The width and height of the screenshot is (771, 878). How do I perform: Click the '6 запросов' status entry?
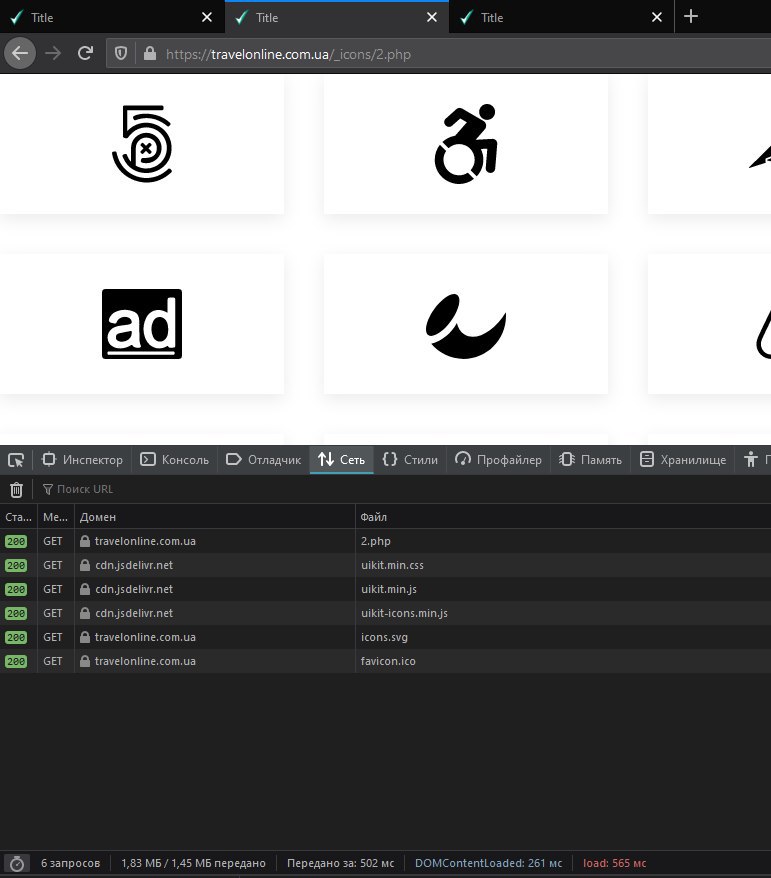71,863
